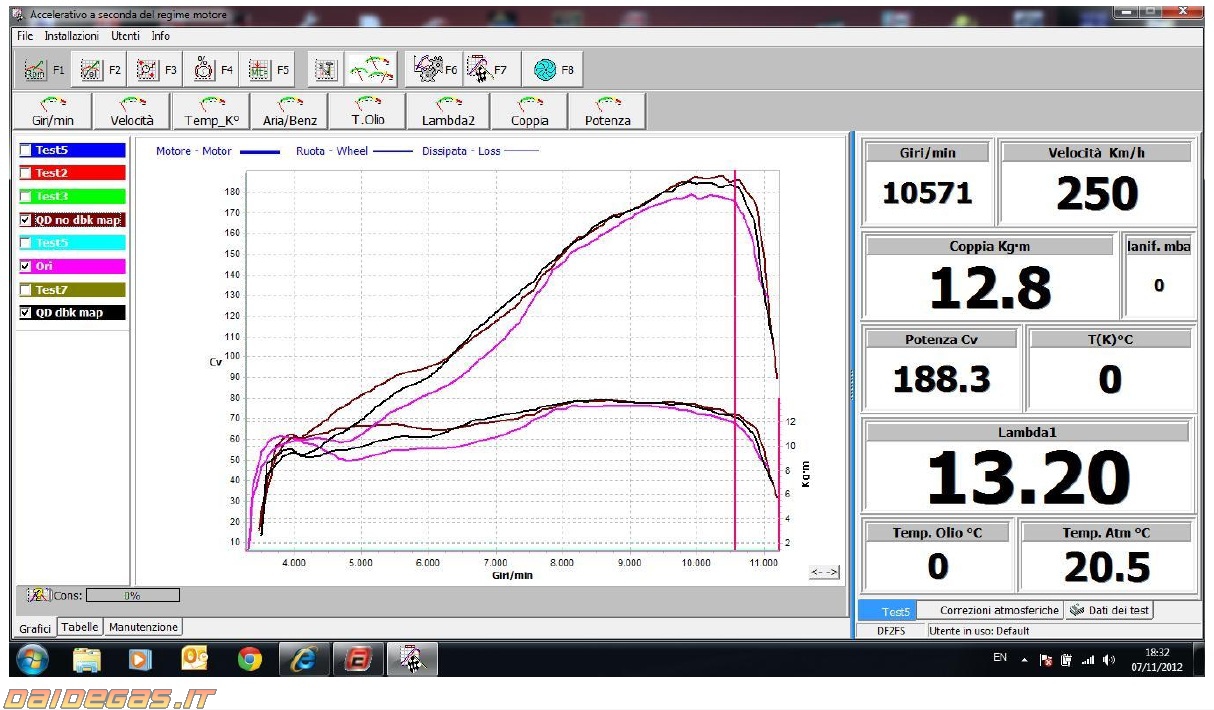
Task: Open the Lambda2 gauge button
Action: pyautogui.click(x=449, y=112)
